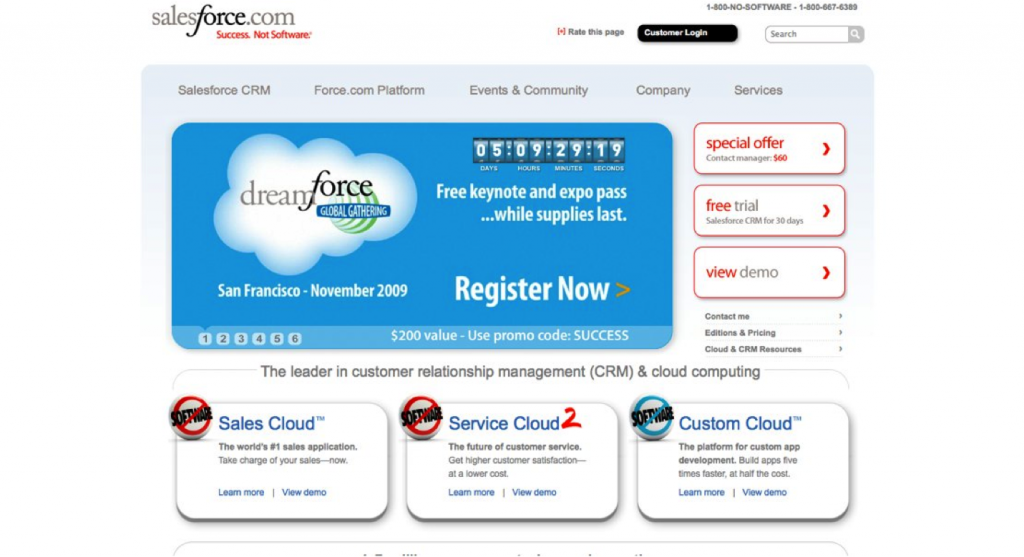Click the No Software icon beside Sales Cloud
This screenshot has height=557, width=1024.
[x=191, y=417]
